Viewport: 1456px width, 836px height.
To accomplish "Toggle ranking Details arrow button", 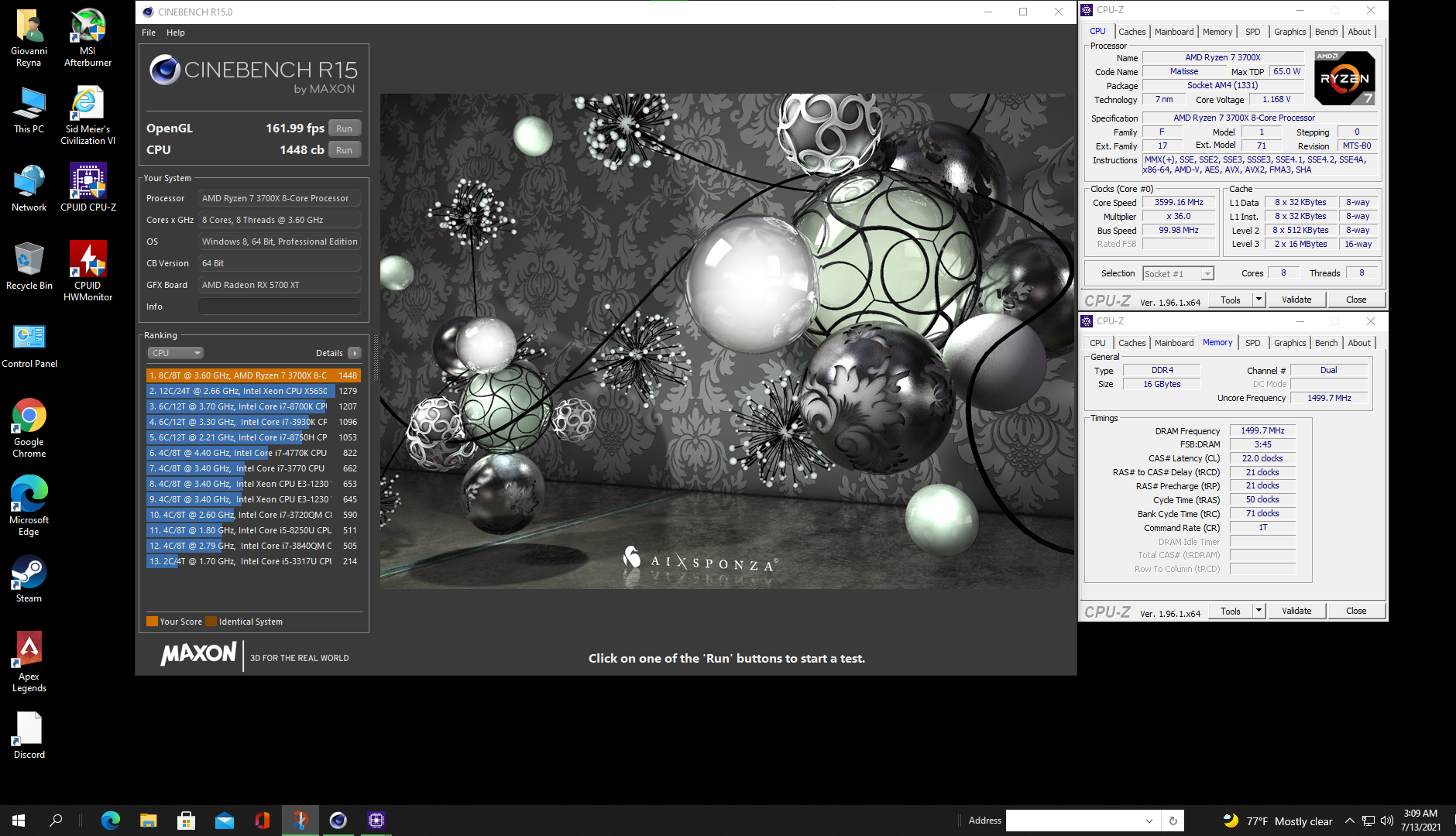I will pyautogui.click(x=355, y=353).
